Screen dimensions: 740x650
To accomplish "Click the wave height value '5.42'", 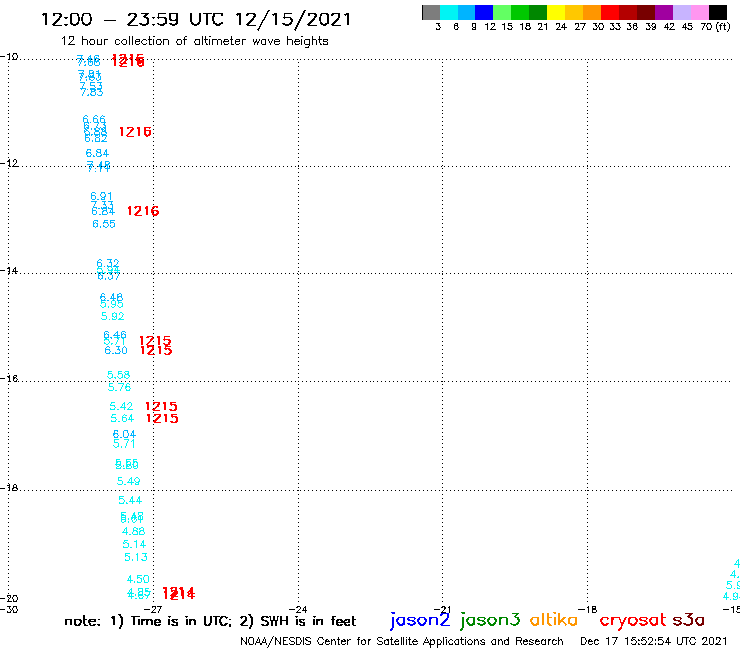I will point(121,406).
